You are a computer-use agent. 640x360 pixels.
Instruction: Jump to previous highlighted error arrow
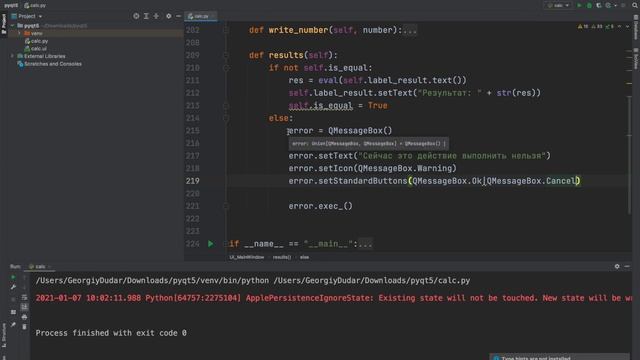(620, 27)
